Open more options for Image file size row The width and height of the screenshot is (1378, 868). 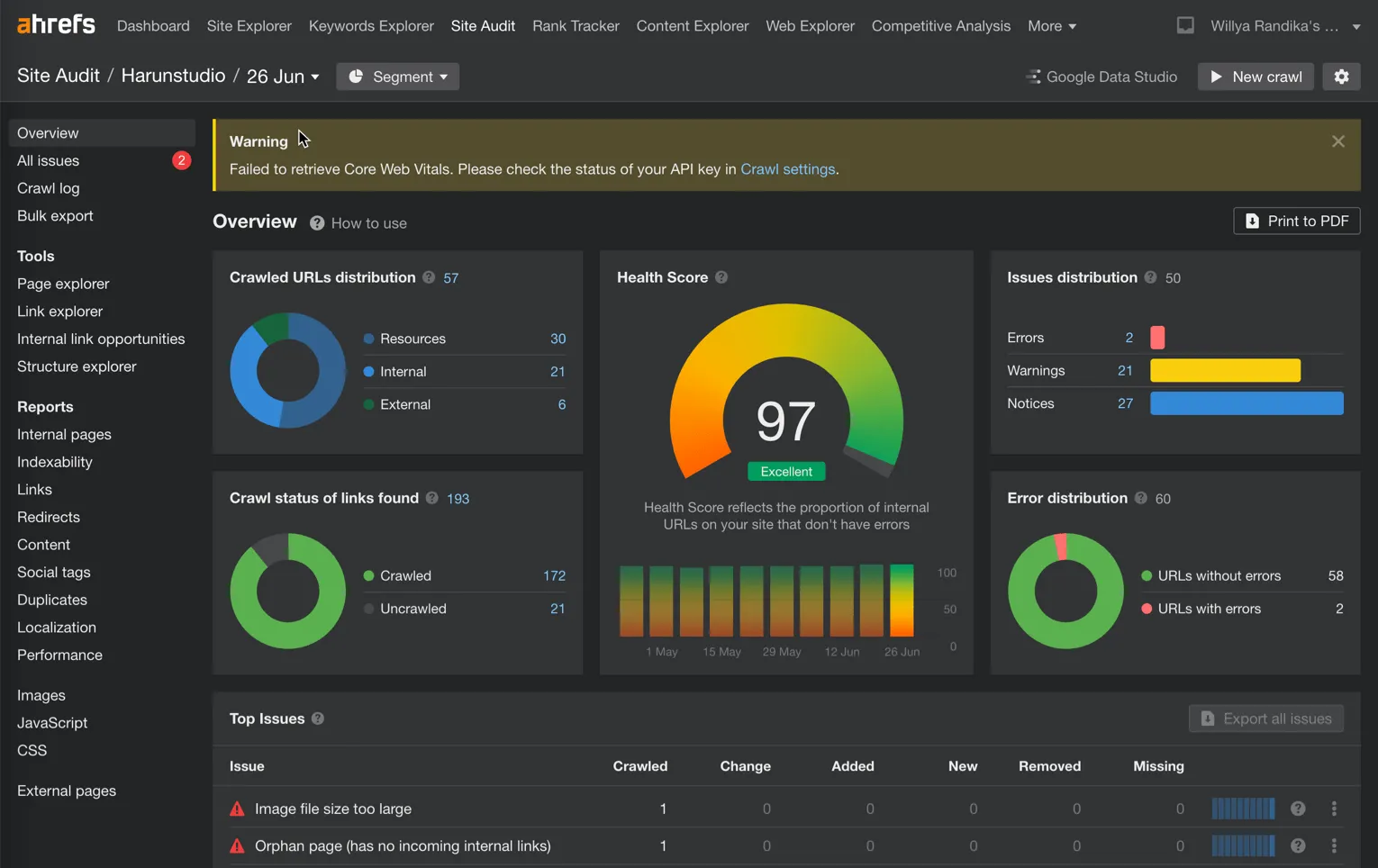(1334, 809)
